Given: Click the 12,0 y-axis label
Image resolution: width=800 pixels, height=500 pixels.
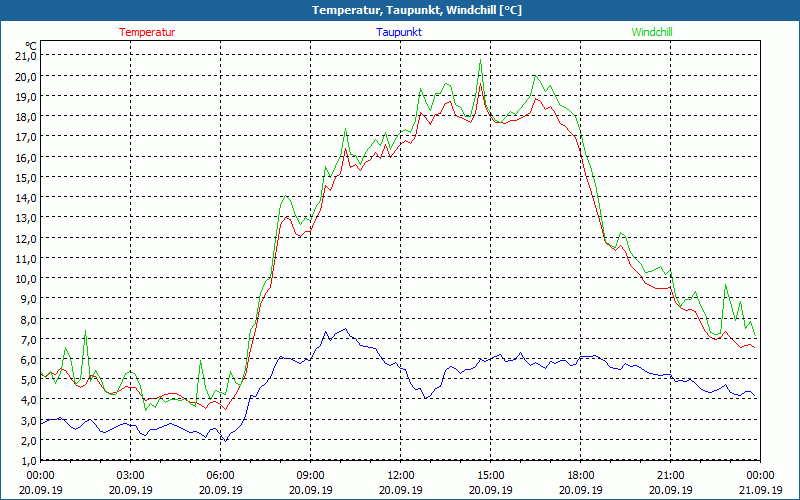Looking at the screenshot, I should [26, 238].
